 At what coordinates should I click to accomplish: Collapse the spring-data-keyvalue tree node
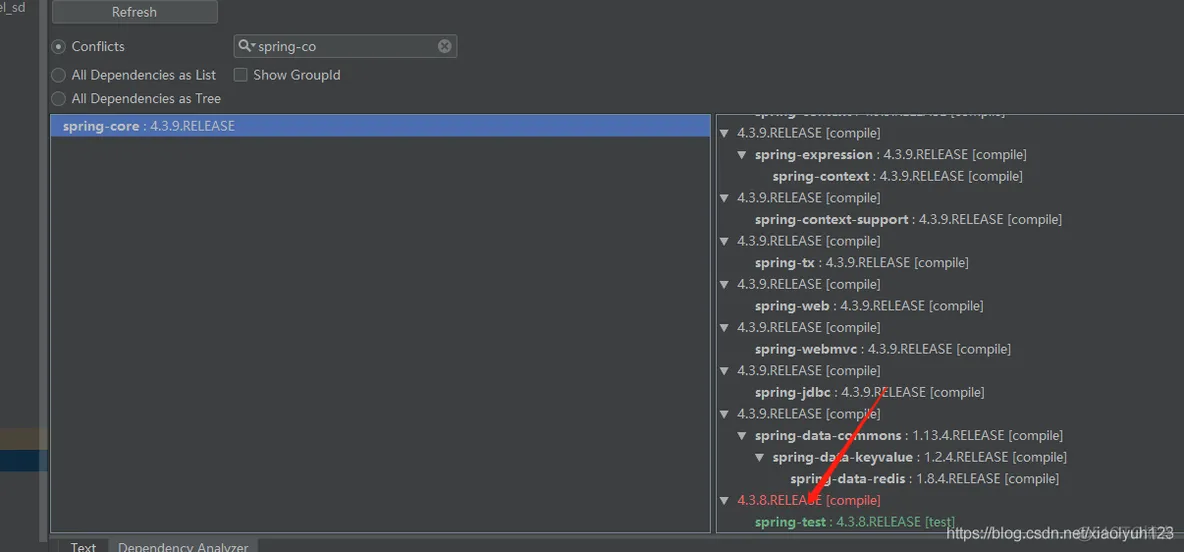point(760,458)
